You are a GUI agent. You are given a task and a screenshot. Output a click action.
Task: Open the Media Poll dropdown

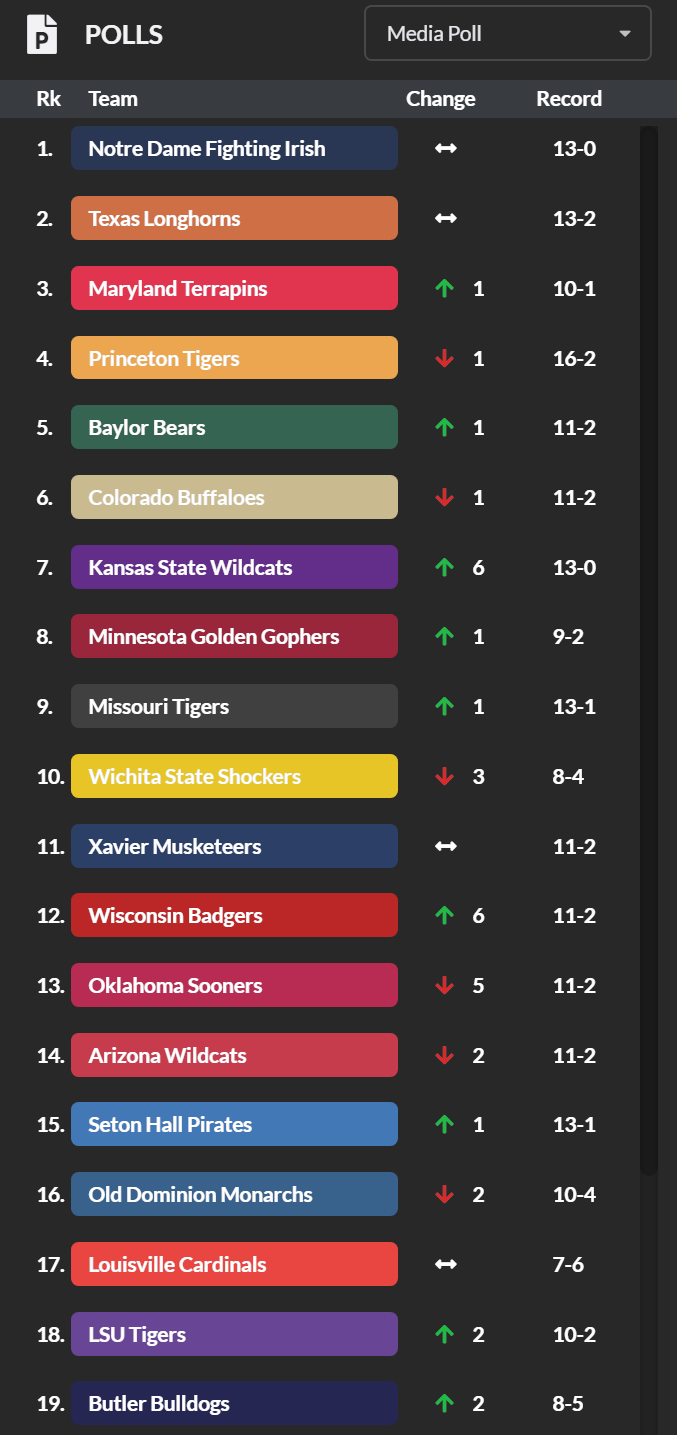coord(507,33)
